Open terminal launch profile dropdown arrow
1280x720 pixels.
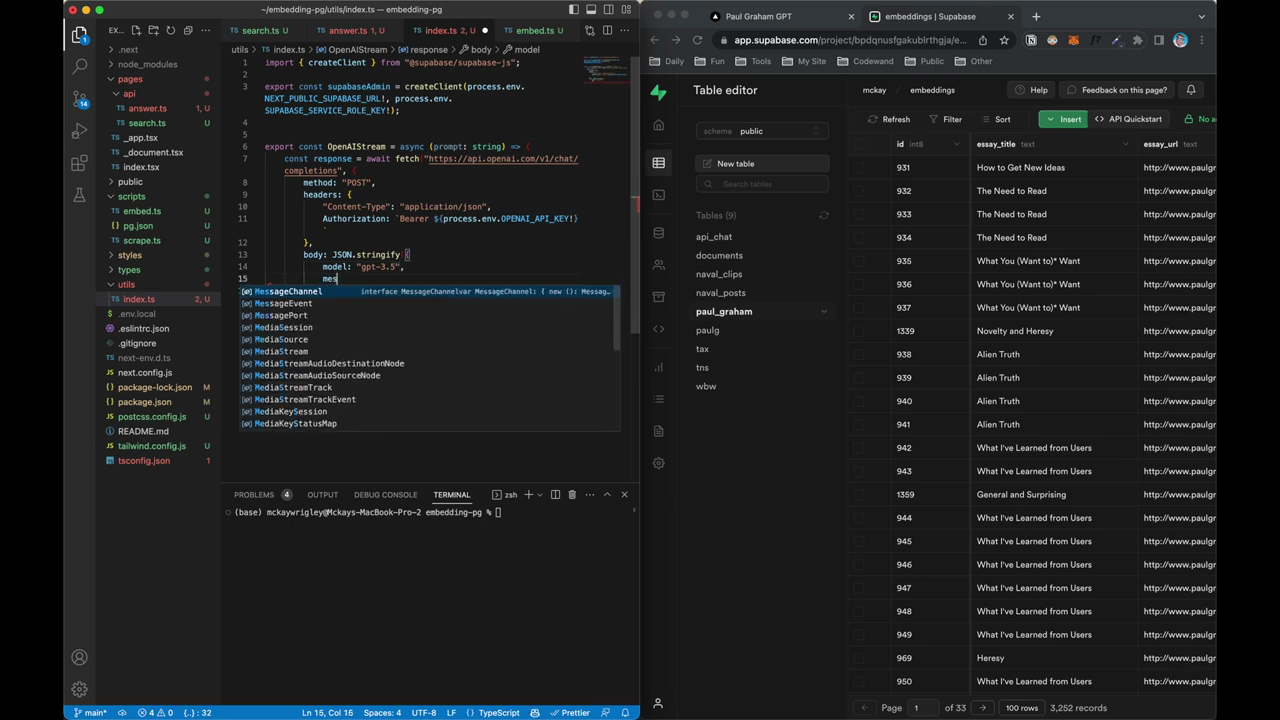[x=541, y=494]
